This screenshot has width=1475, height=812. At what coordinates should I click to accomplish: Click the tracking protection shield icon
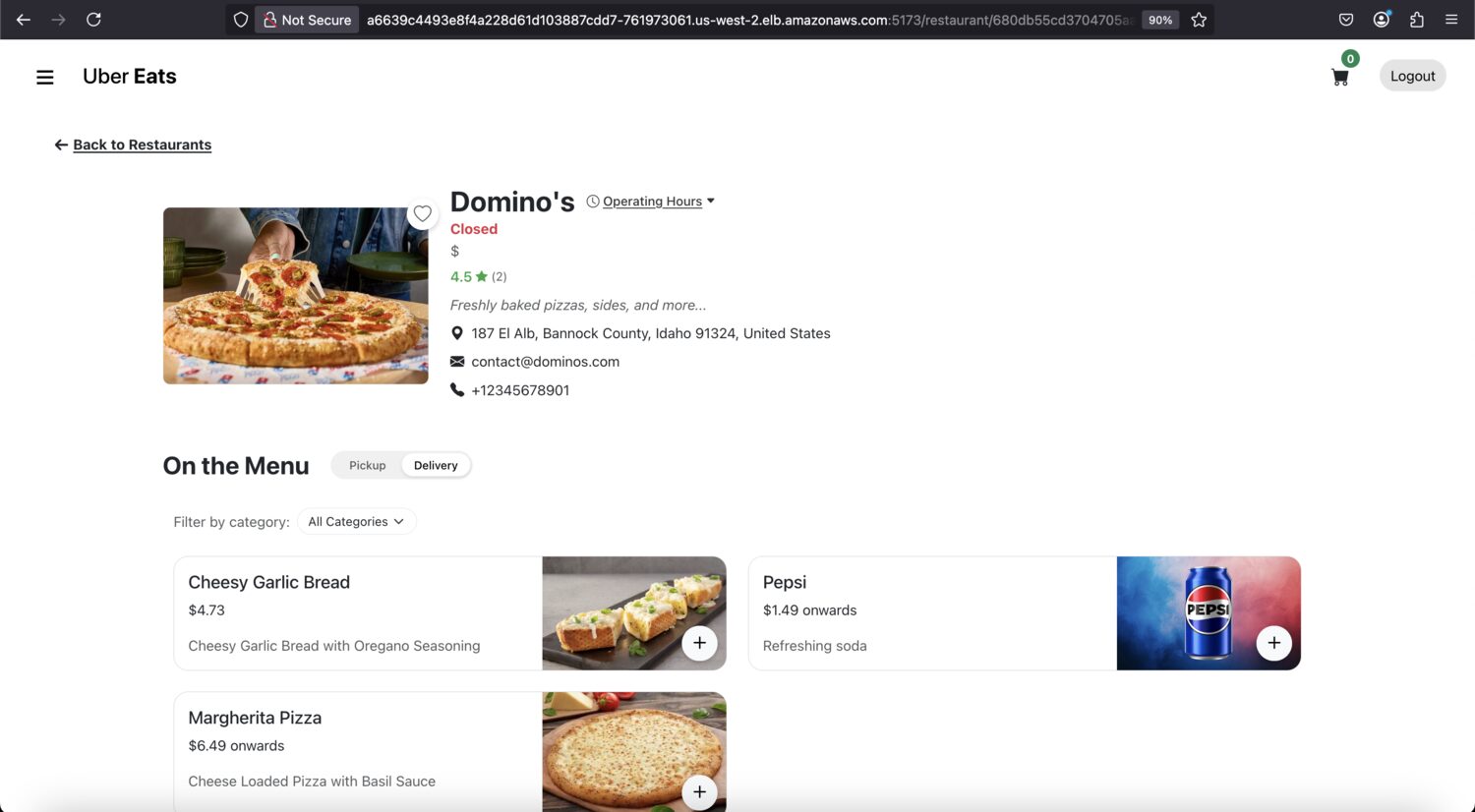241,20
